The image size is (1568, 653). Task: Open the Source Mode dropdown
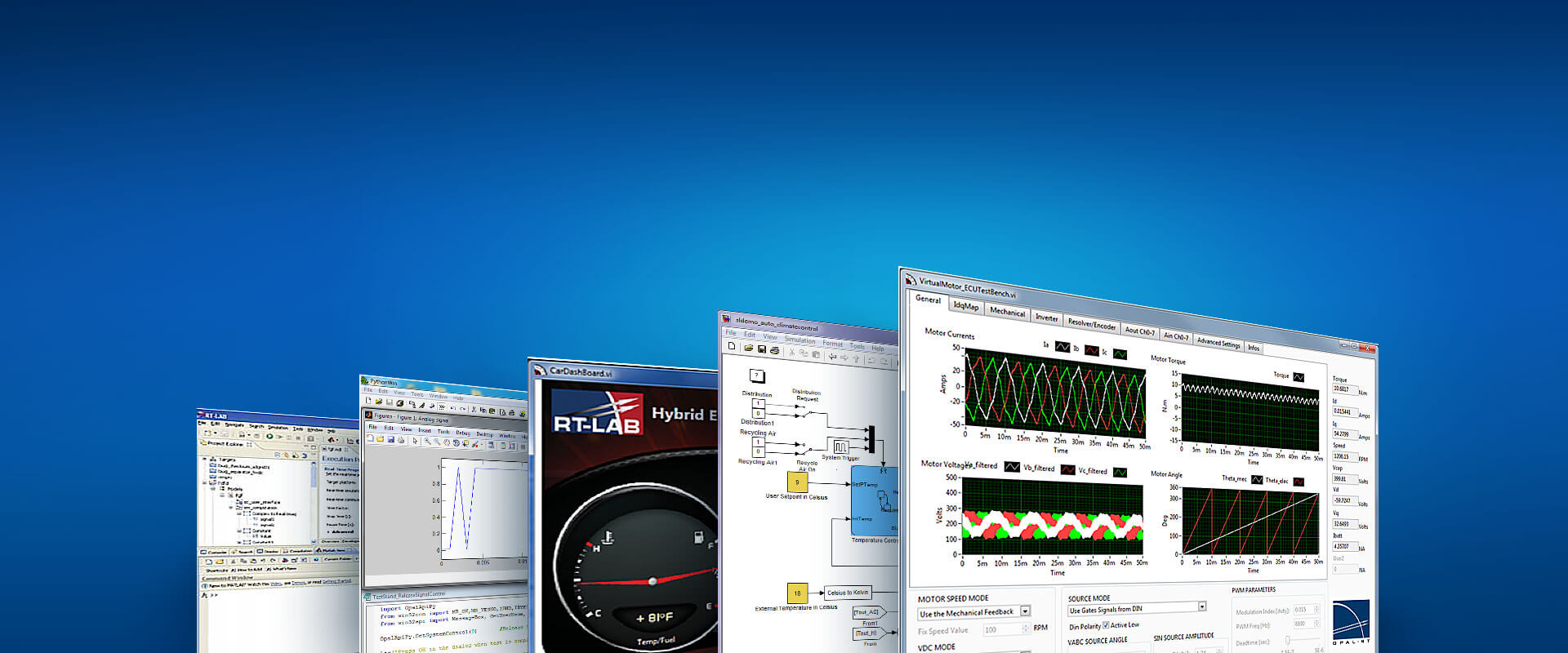coord(1137,609)
